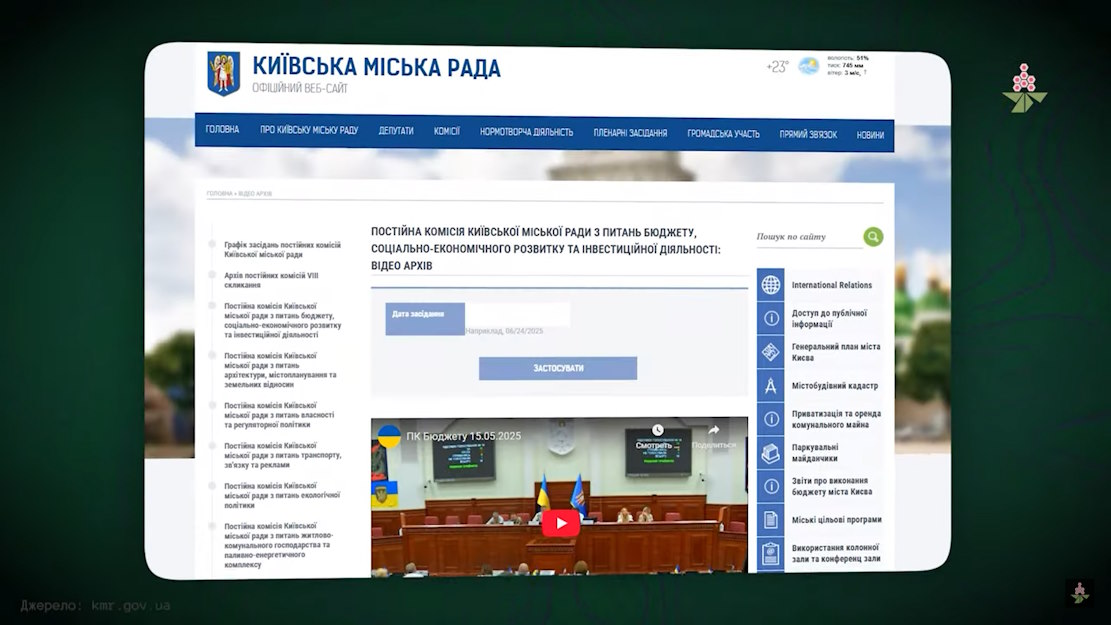Click the Головна breadcrumb link

pyautogui.click(x=219, y=194)
